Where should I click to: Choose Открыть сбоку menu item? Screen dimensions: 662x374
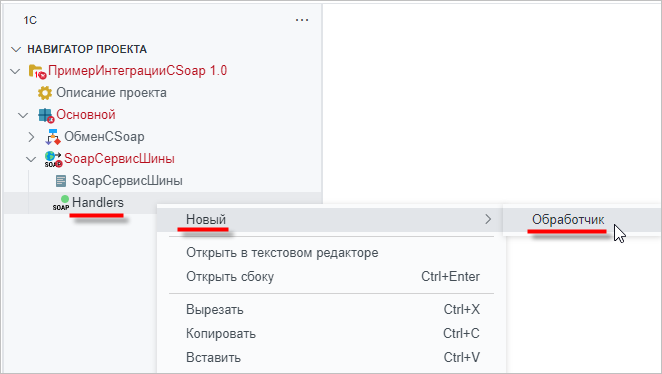pyautogui.click(x=331, y=276)
